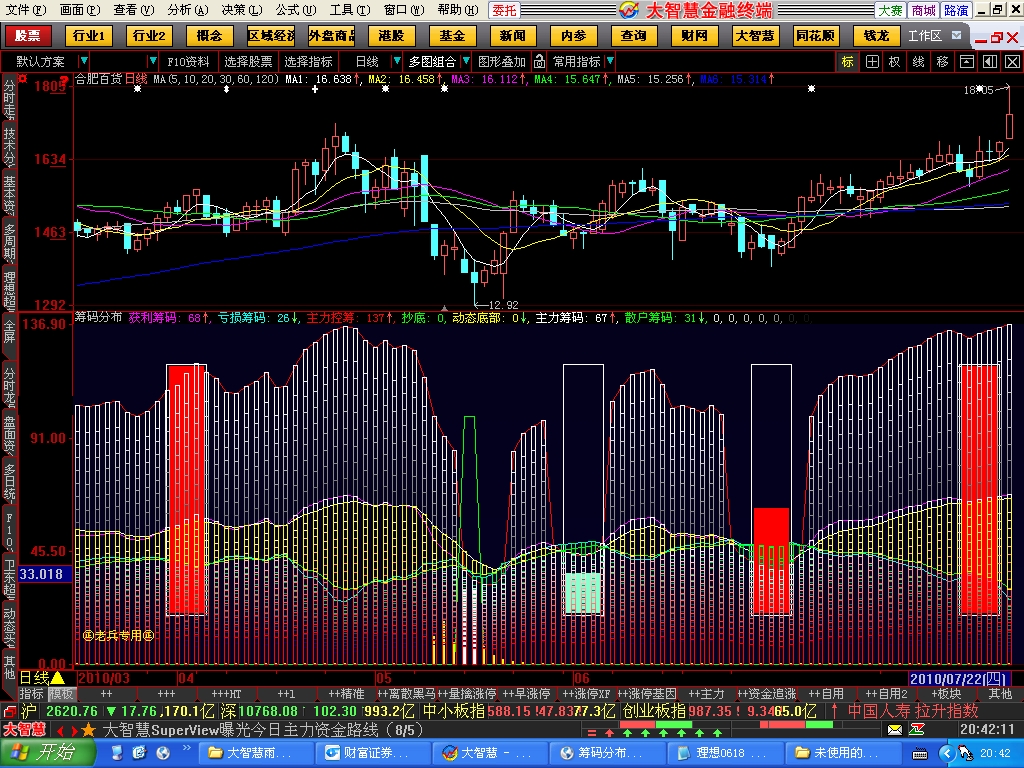
Task: Open the 工作区 workspace dropdown
Action: 957,35
